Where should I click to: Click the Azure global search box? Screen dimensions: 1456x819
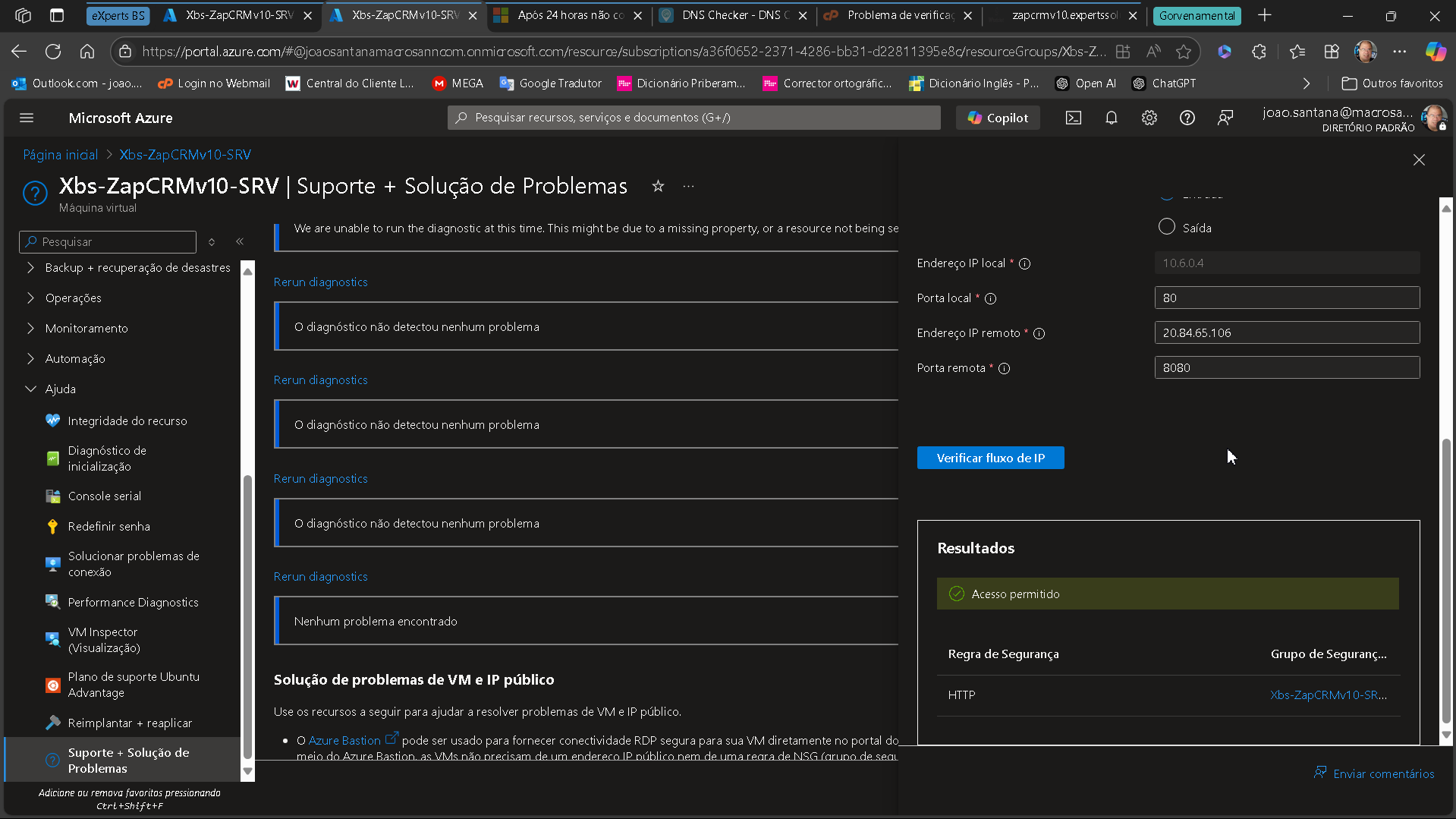coord(693,118)
